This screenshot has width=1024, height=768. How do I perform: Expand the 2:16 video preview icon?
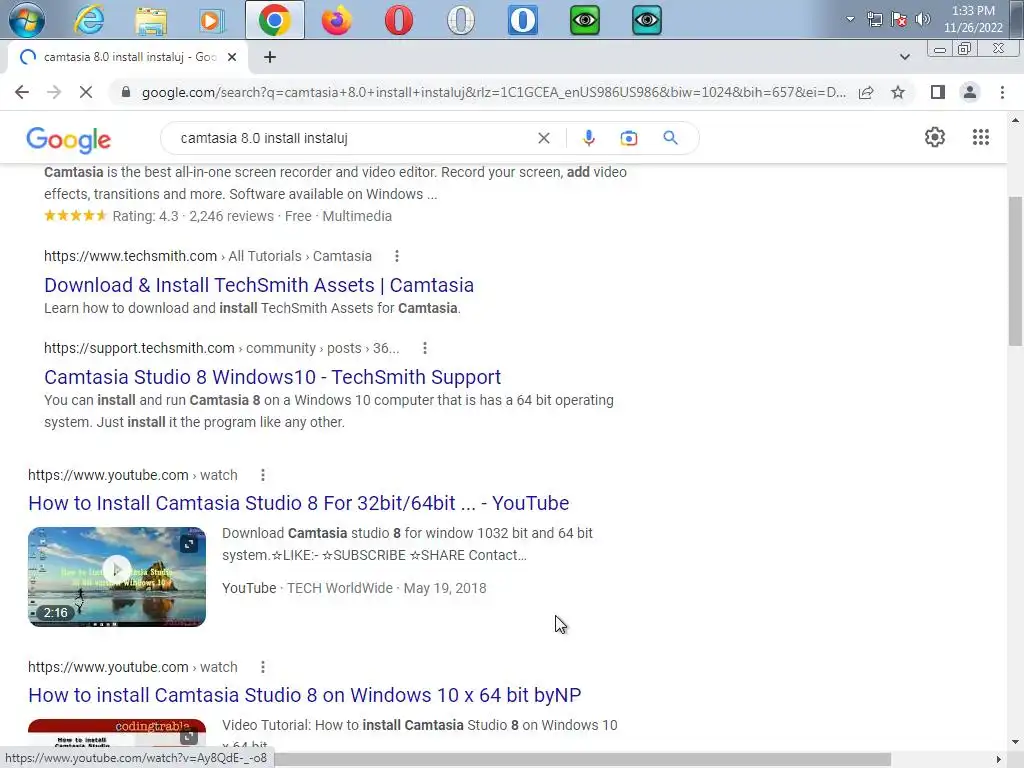(x=189, y=544)
